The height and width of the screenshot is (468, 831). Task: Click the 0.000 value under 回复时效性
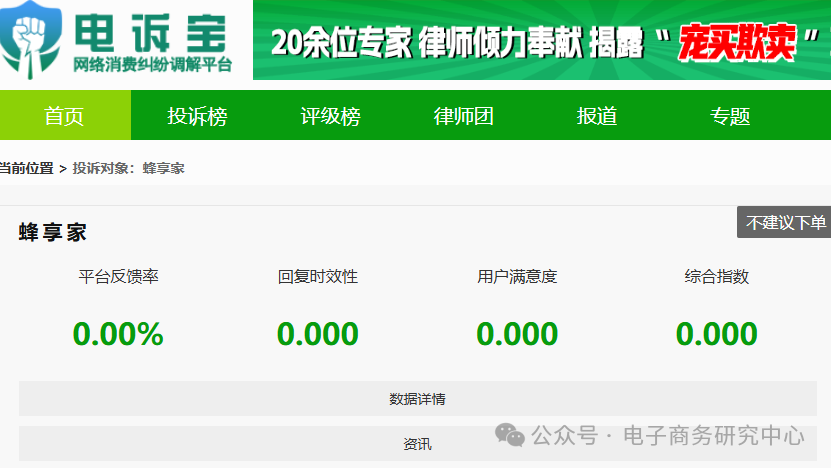[318, 334]
